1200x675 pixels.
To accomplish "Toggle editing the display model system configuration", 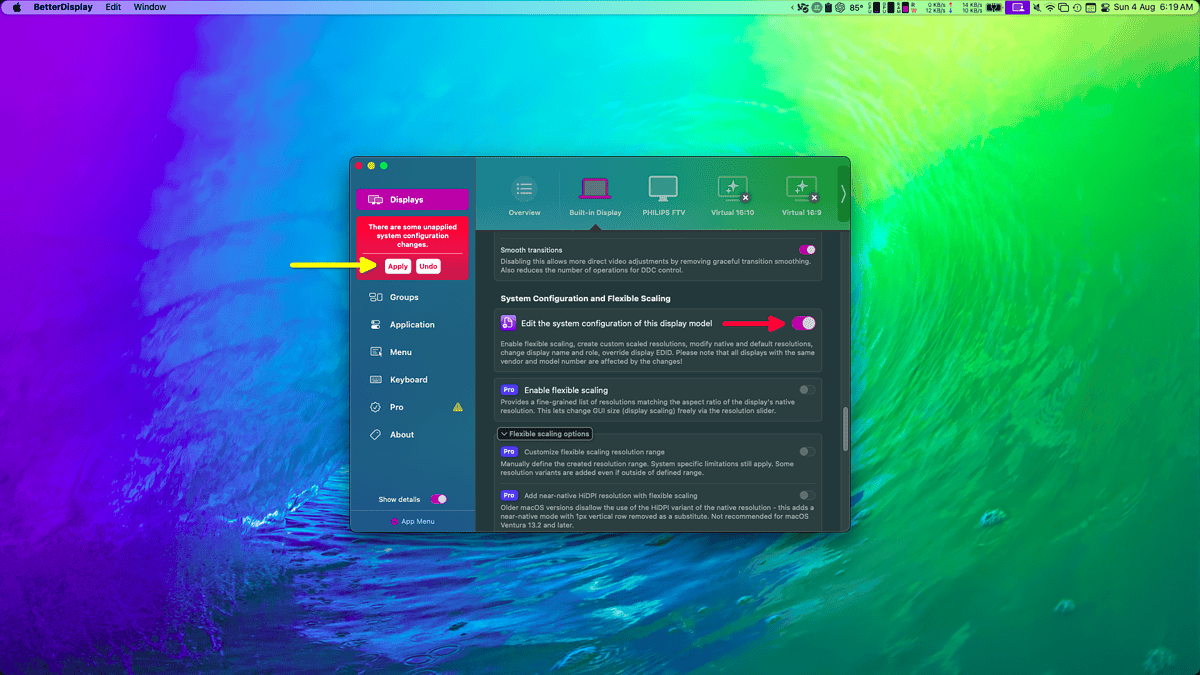I will click(x=802, y=322).
